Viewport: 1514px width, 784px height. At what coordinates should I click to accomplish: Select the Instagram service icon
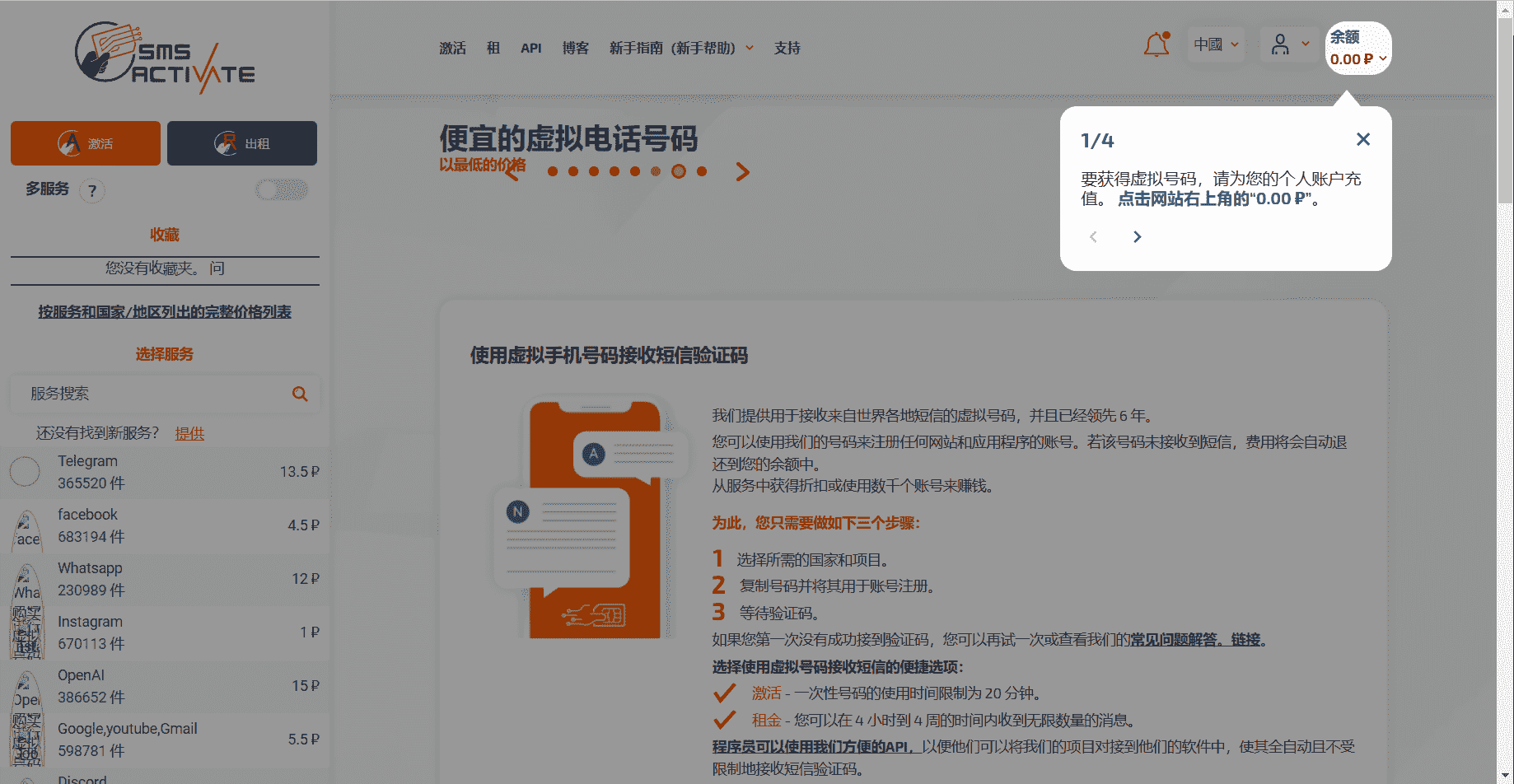[x=26, y=633]
